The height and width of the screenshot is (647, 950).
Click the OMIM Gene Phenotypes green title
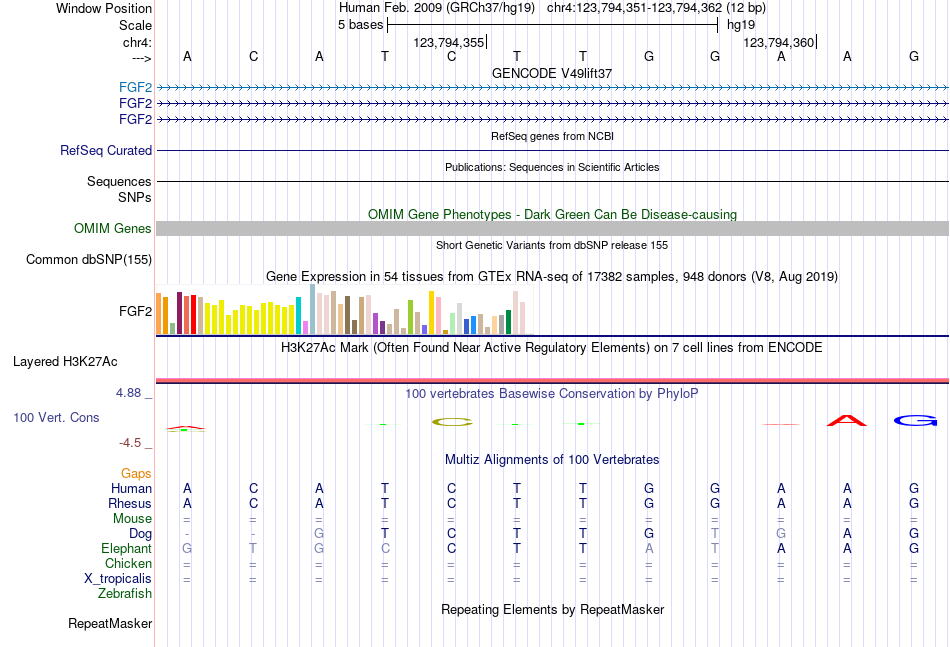[x=552, y=214]
